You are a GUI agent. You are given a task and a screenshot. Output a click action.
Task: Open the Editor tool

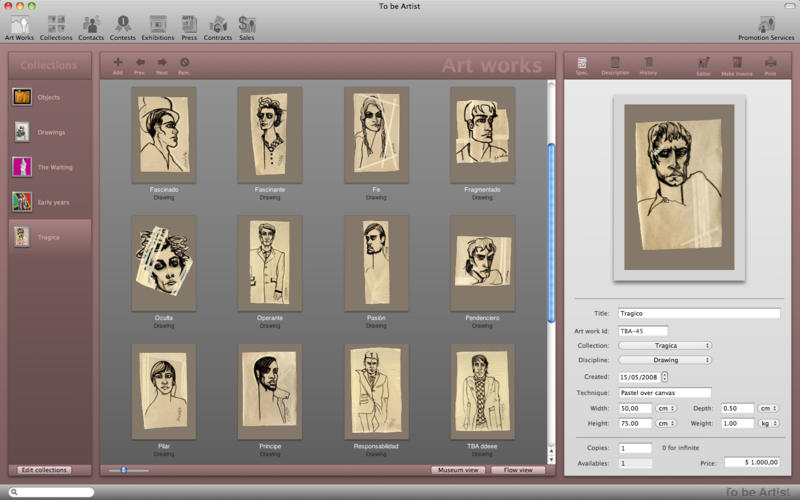pyautogui.click(x=703, y=64)
